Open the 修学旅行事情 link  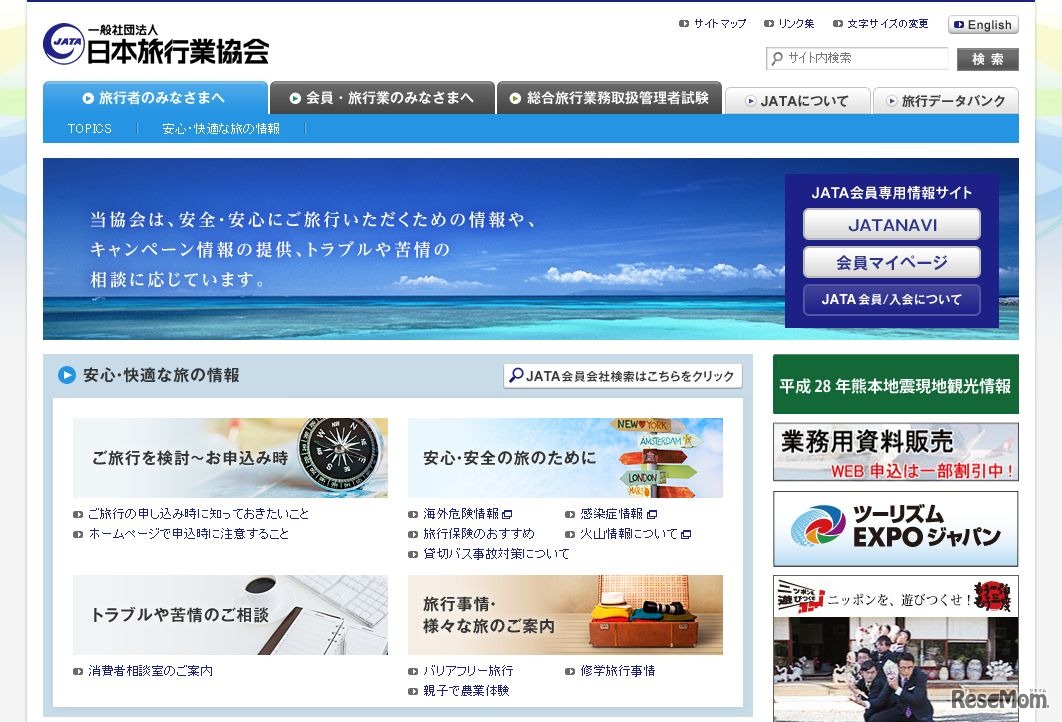tap(618, 671)
